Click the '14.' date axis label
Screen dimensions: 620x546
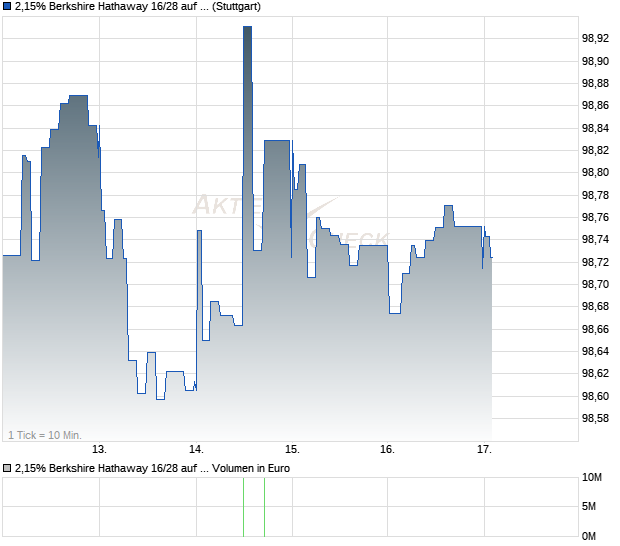coord(196,450)
